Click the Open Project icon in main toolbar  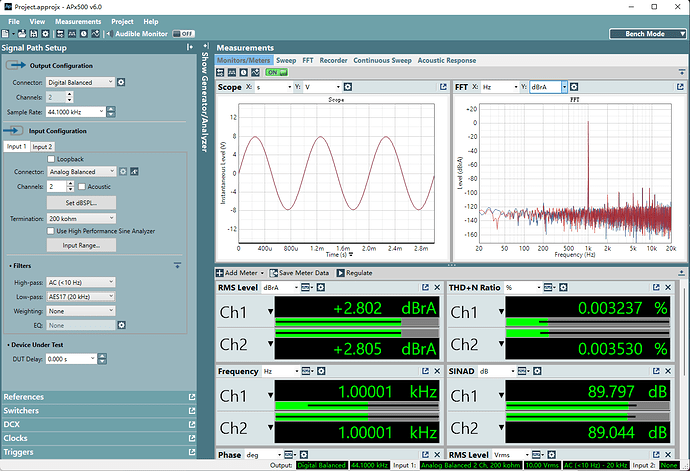22,34
